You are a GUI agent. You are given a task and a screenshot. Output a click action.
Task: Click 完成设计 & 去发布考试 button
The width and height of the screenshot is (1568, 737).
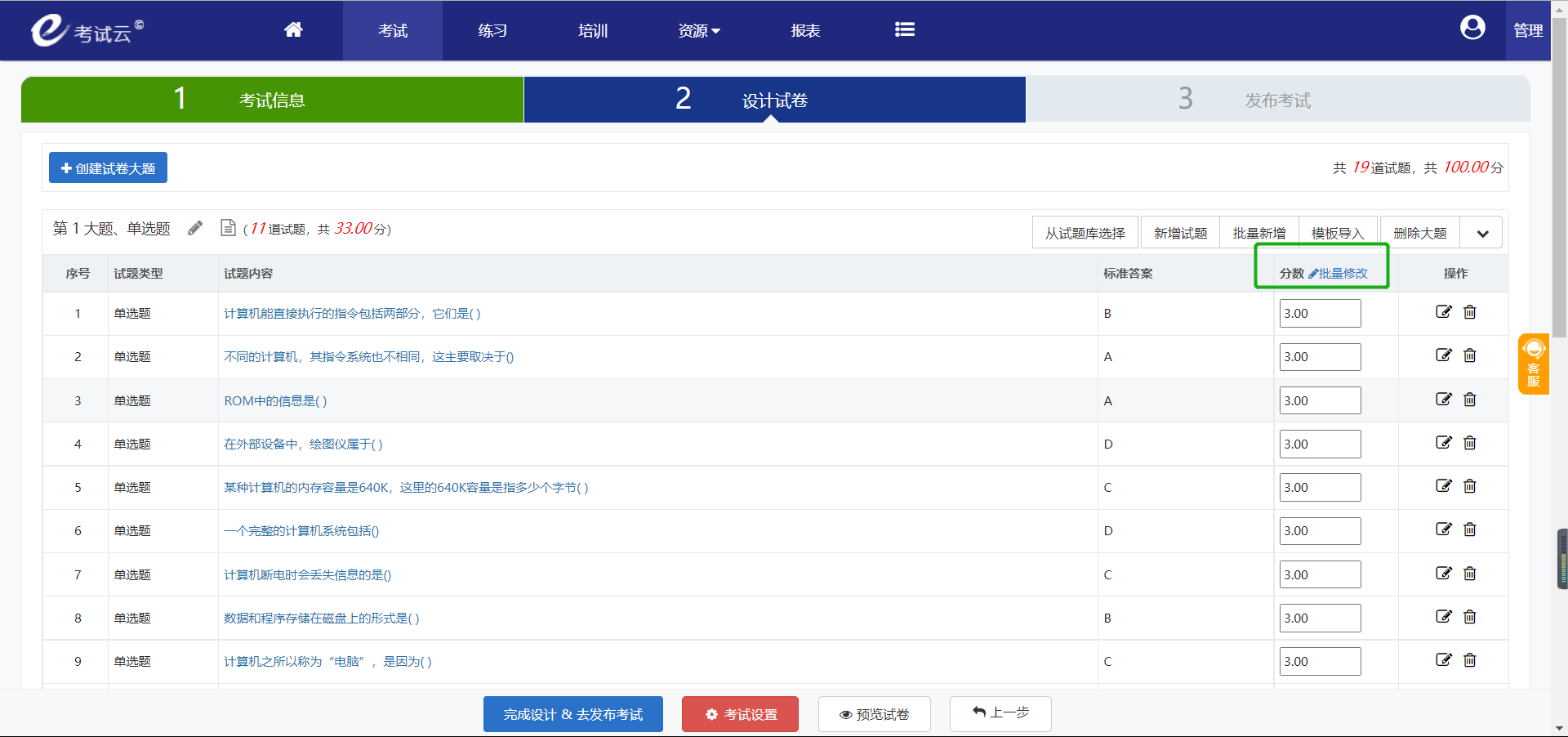(573, 714)
